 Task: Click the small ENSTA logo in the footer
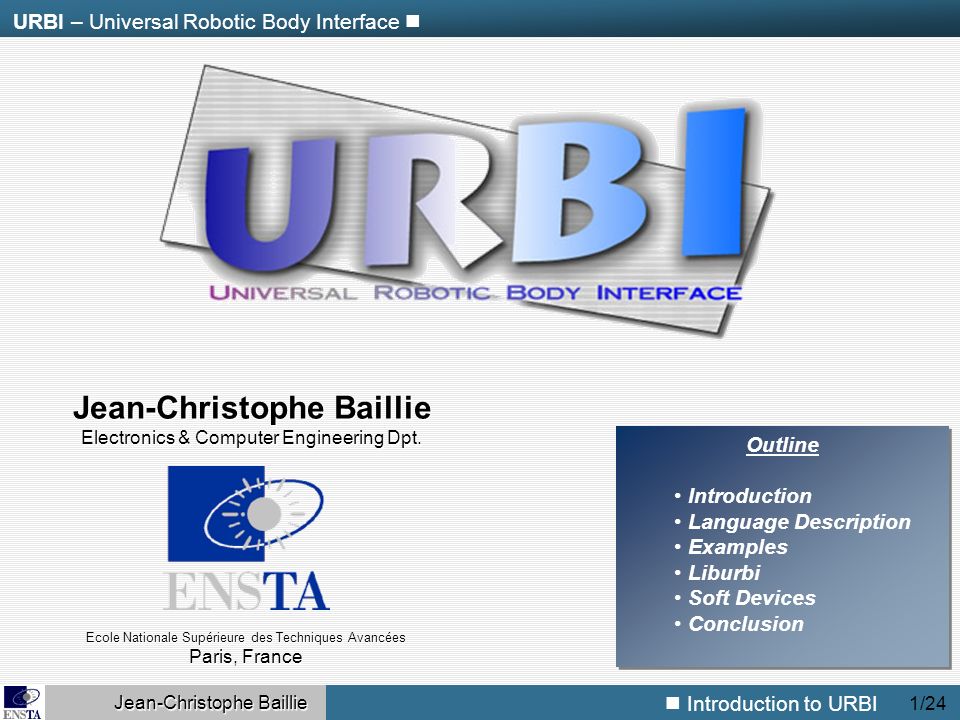pos(23,703)
